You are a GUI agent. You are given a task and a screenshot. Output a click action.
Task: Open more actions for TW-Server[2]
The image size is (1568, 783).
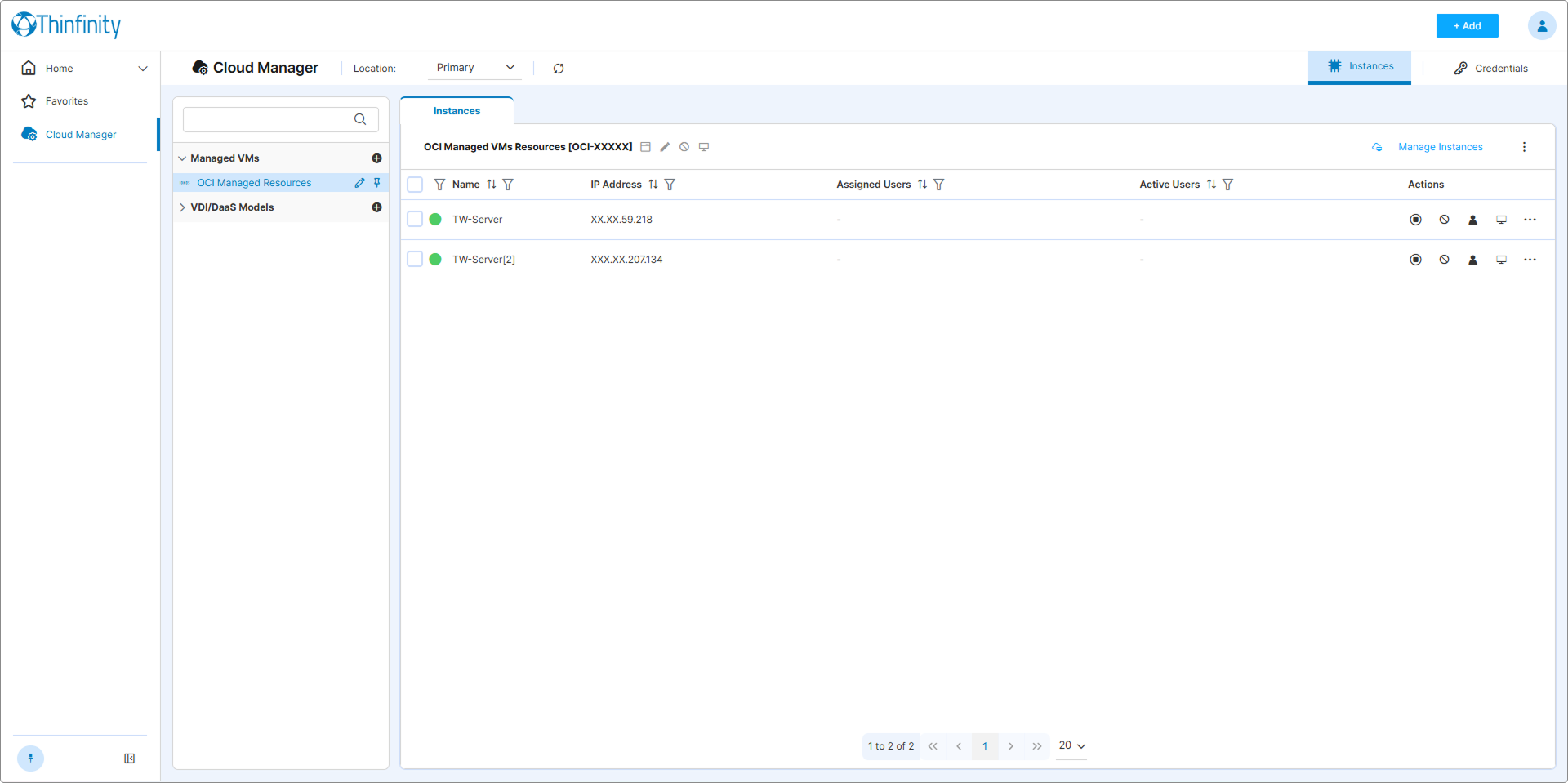coord(1530,260)
